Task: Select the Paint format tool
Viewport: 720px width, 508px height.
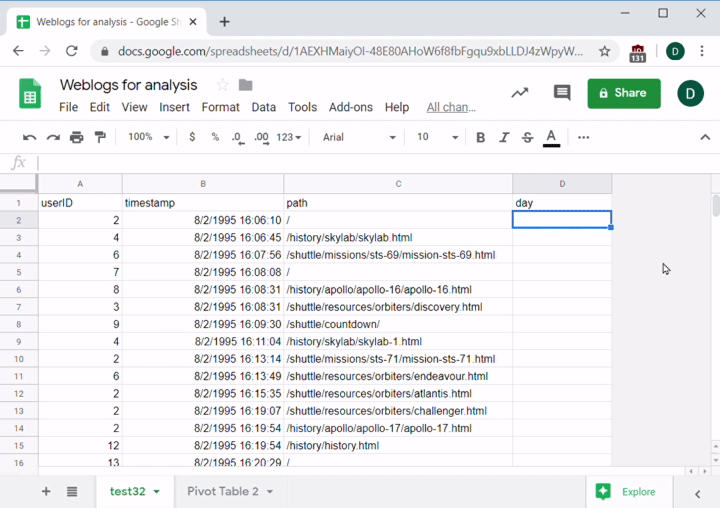Action: [x=100, y=137]
